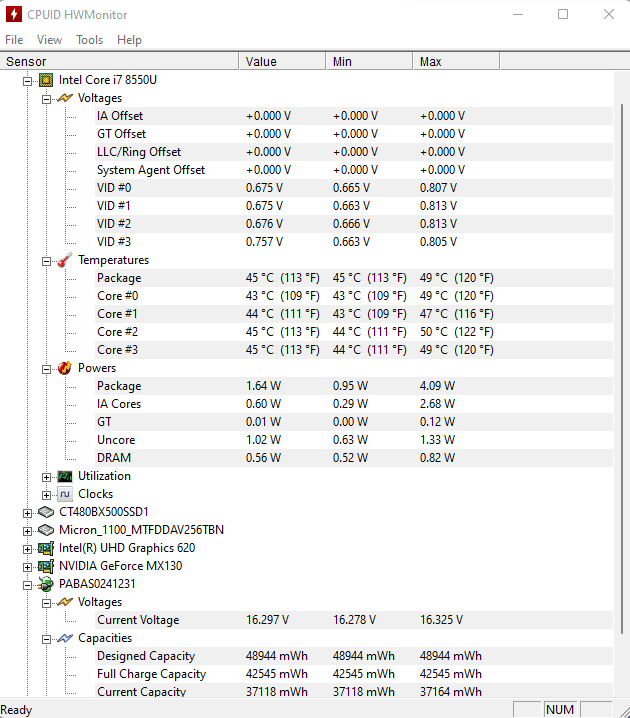Image resolution: width=630 pixels, height=718 pixels.
Task: Click the CT480BX500SSD1 drive icon
Action: [x=46, y=512]
